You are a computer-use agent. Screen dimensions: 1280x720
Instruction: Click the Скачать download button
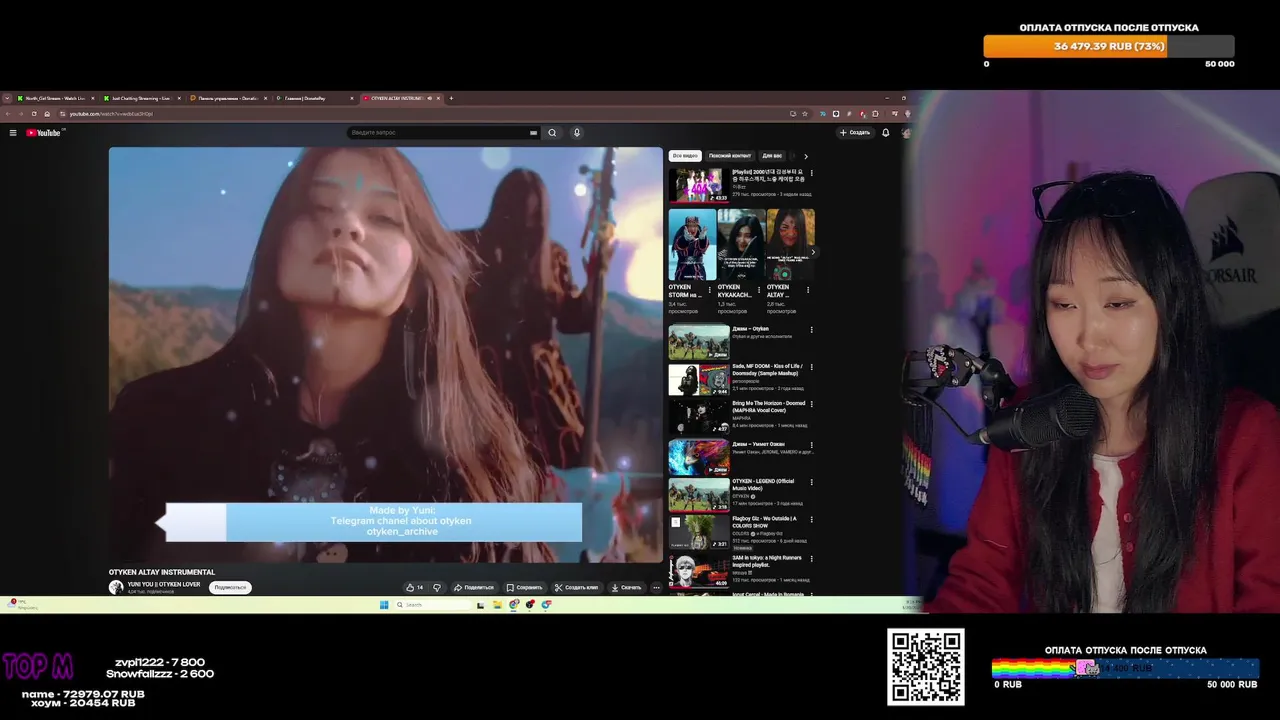[x=627, y=588]
